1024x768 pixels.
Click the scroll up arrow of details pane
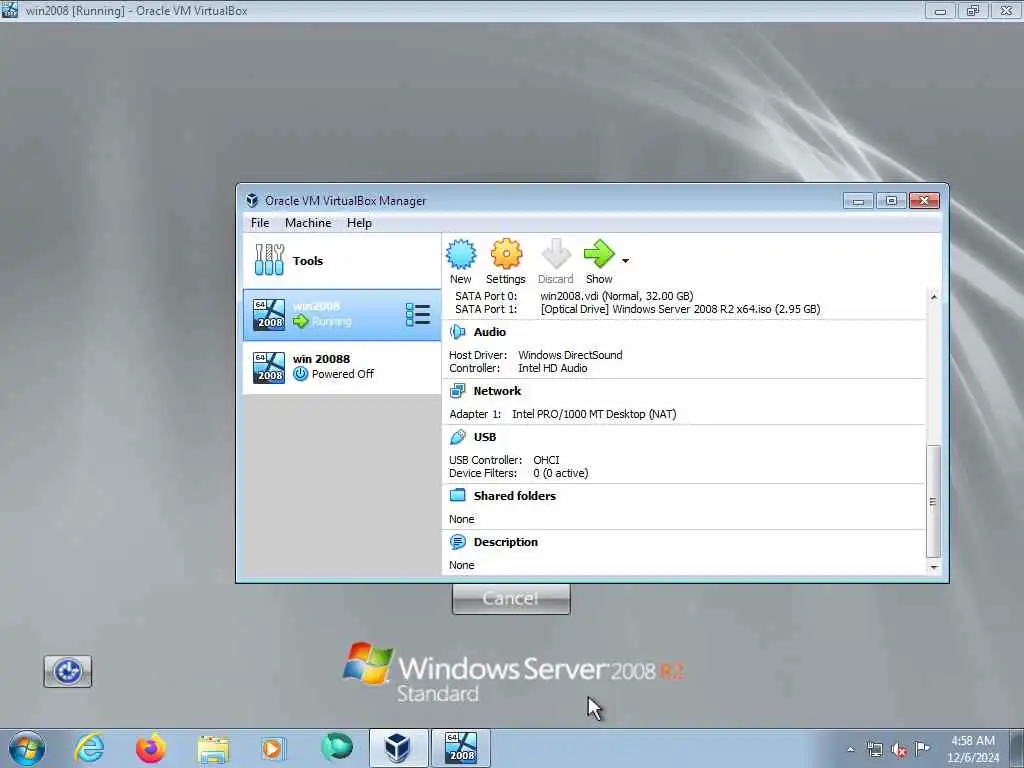tap(934, 297)
